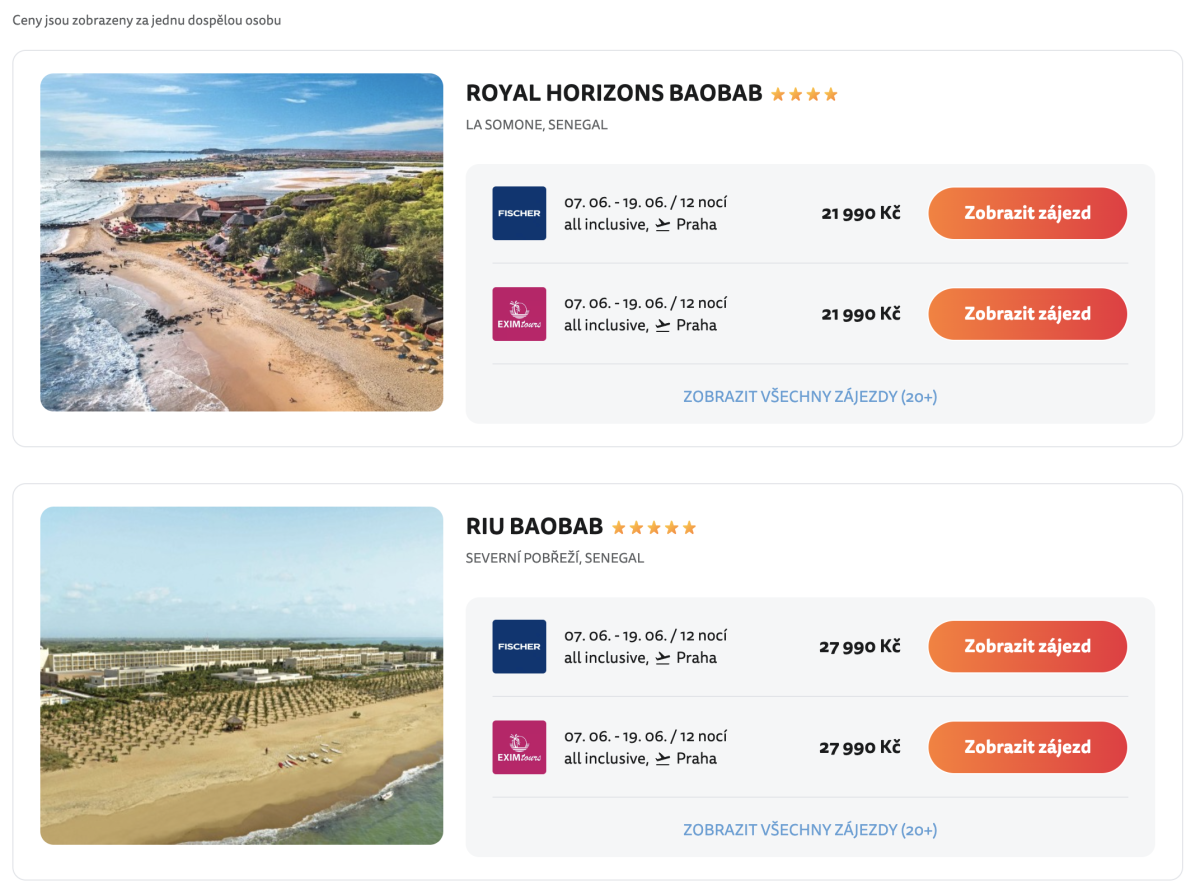Image resolution: width=1200 pixels, height=889 pixels.
Task: Click Exim Tours logo in Royal Horizons Baobab offer
Action: [x=519, y=314]
